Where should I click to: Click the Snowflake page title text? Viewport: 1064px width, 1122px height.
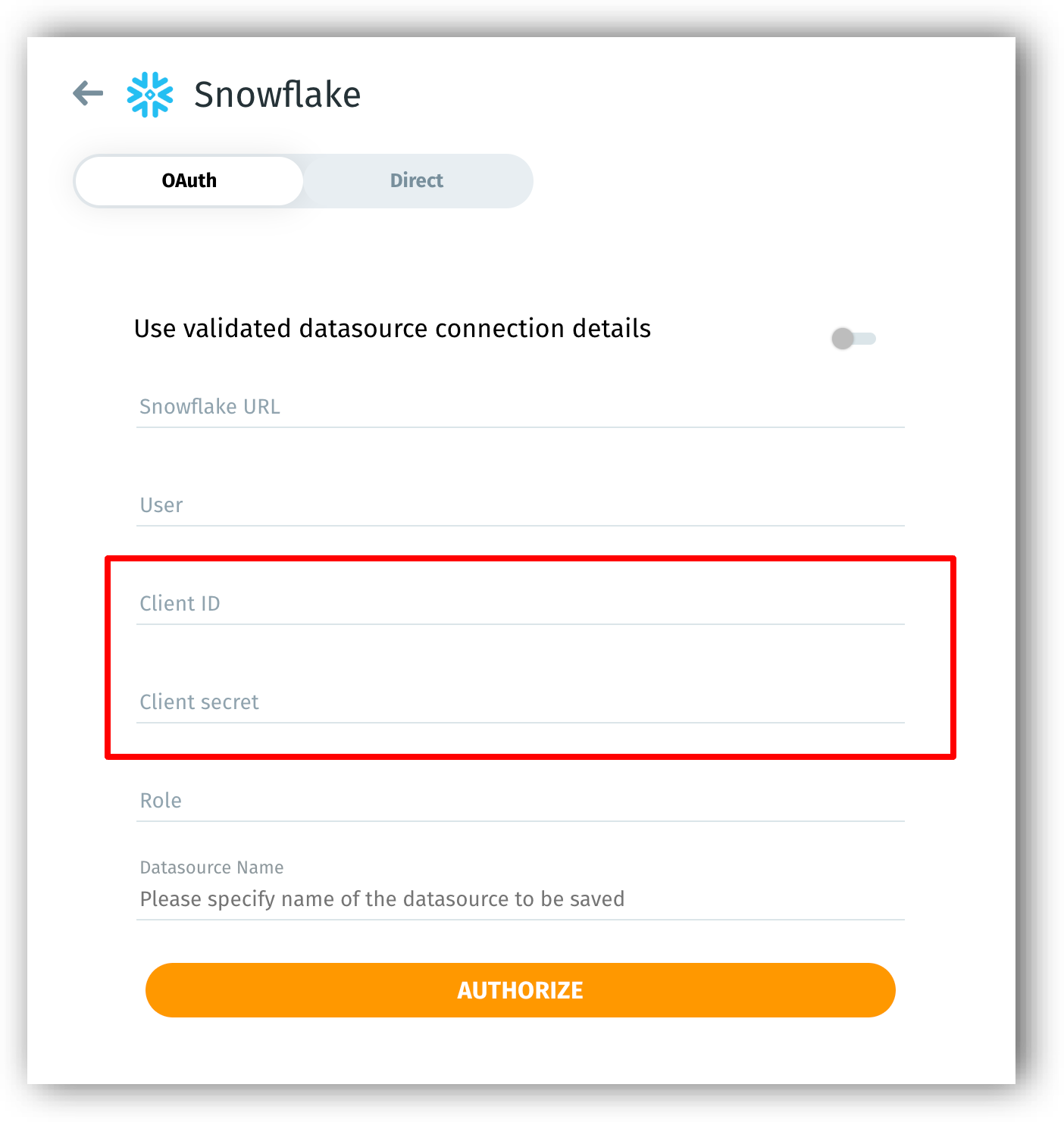pos(277,95)
